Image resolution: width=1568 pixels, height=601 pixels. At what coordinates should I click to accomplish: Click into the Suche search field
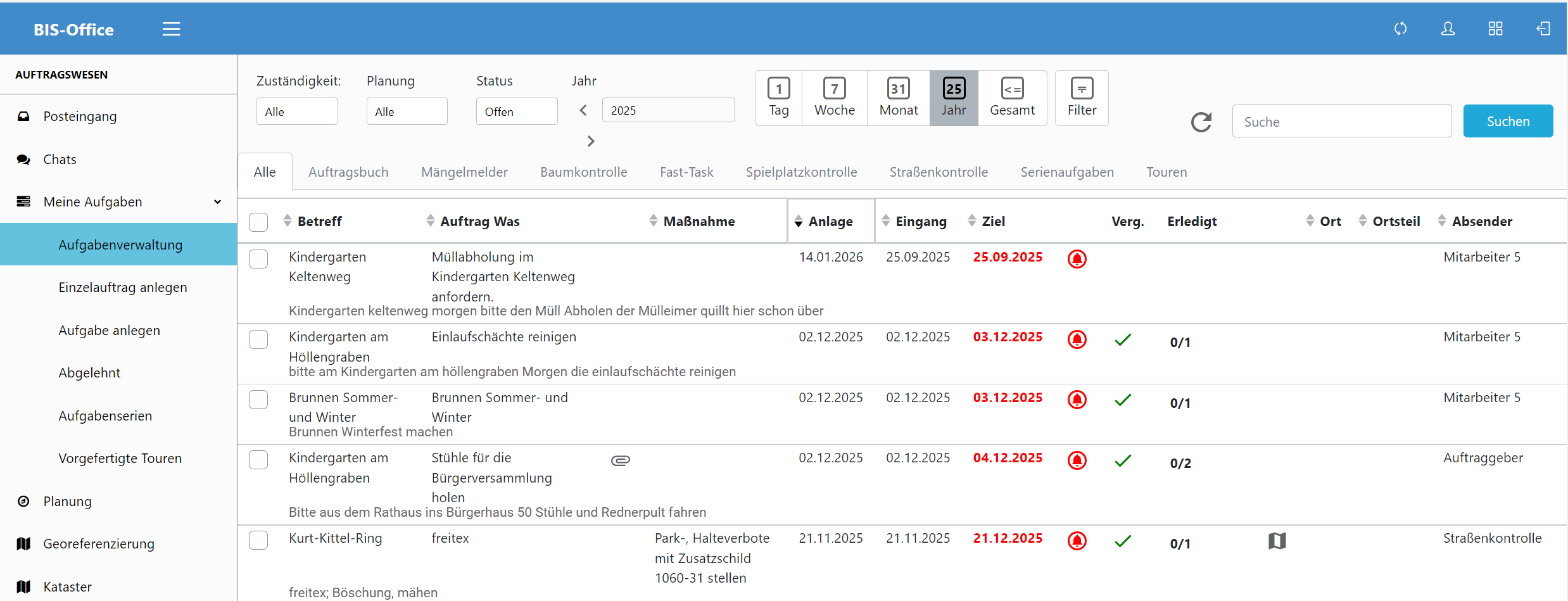pos(1342,121)
